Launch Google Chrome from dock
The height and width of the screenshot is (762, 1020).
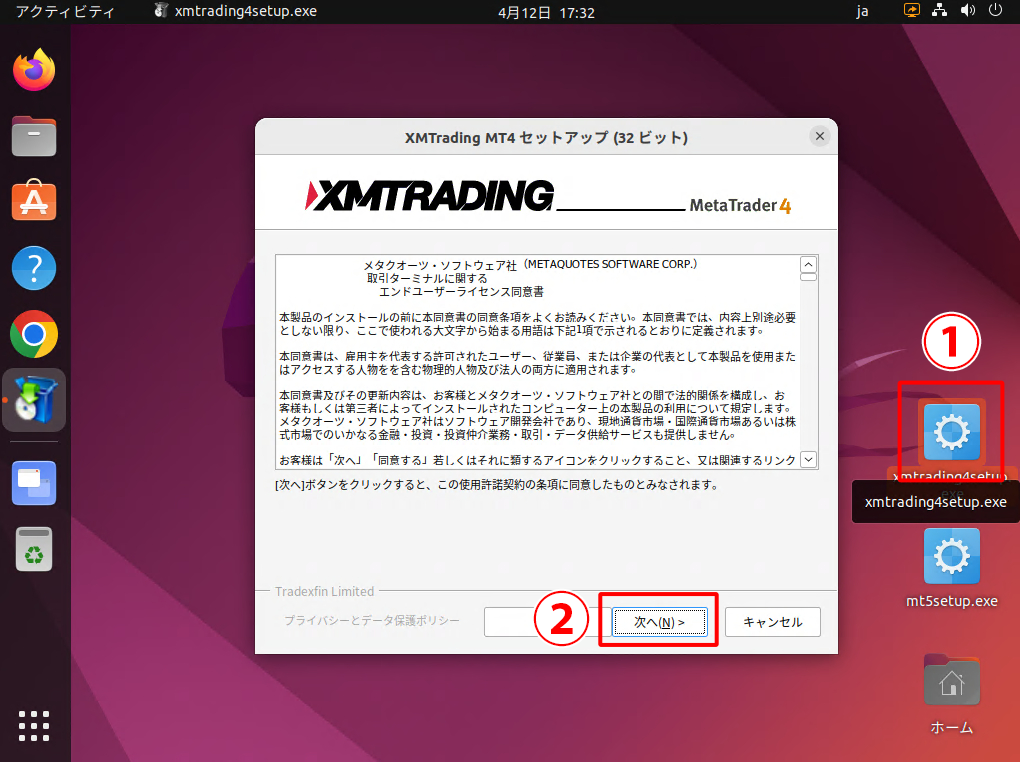point(35,334)
